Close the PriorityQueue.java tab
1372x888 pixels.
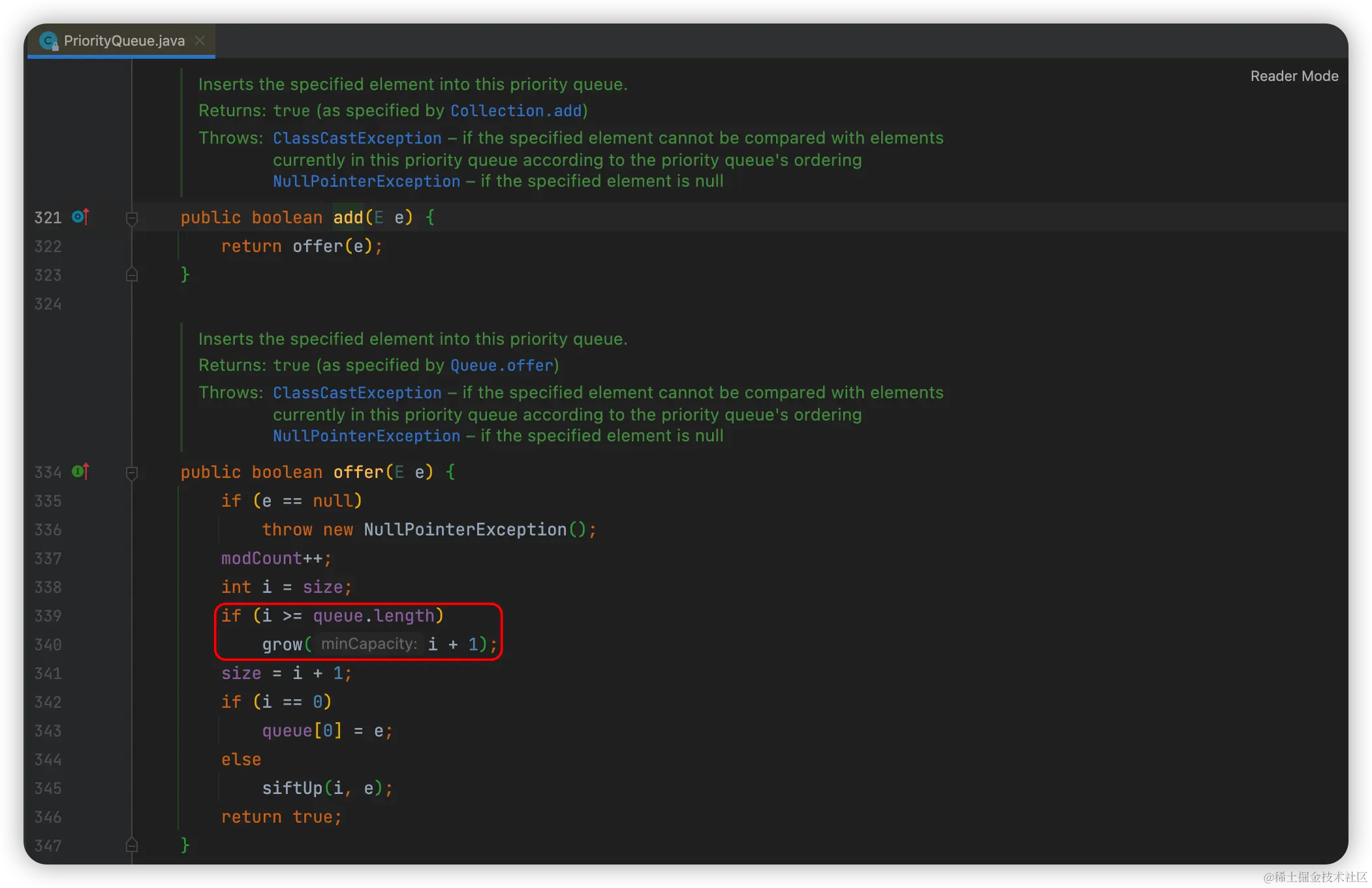[200, 40]
